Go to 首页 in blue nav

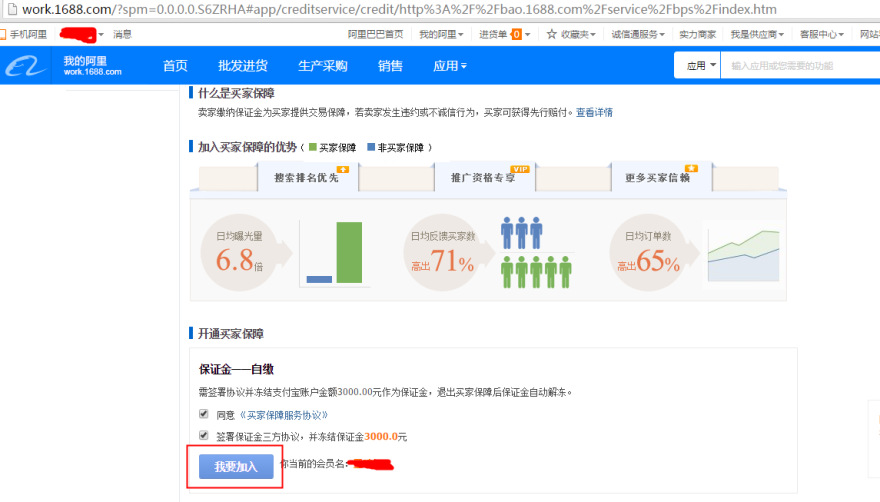pyautogui.click(x=175, y=66)
